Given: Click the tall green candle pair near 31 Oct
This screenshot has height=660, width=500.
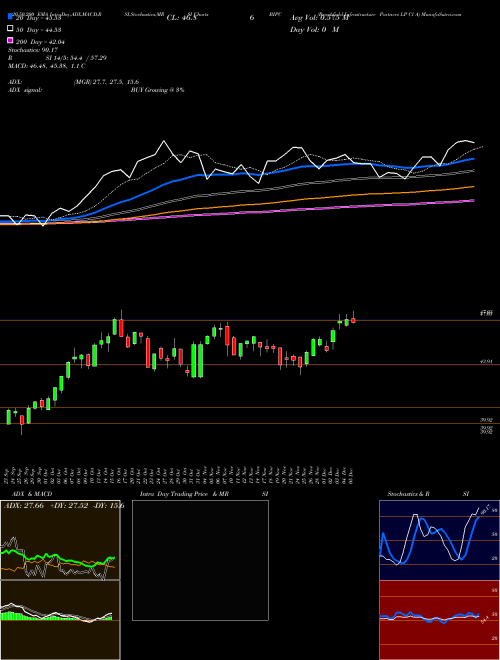Looking at the screenshot, I should [197, 361].
